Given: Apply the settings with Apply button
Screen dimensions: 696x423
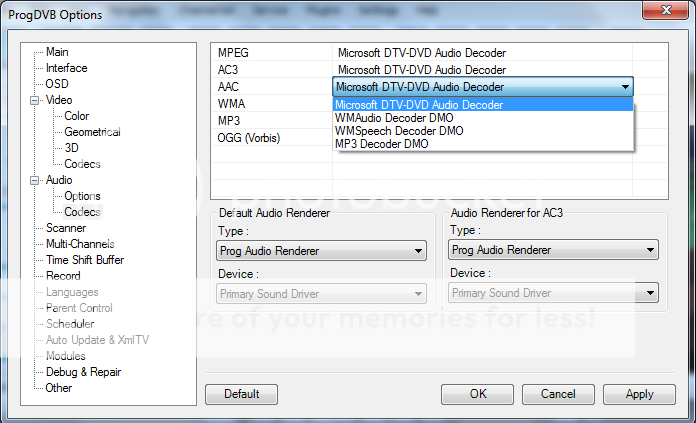Looking at the screenshot, I should pyautogui.click(x=639, y=394).
